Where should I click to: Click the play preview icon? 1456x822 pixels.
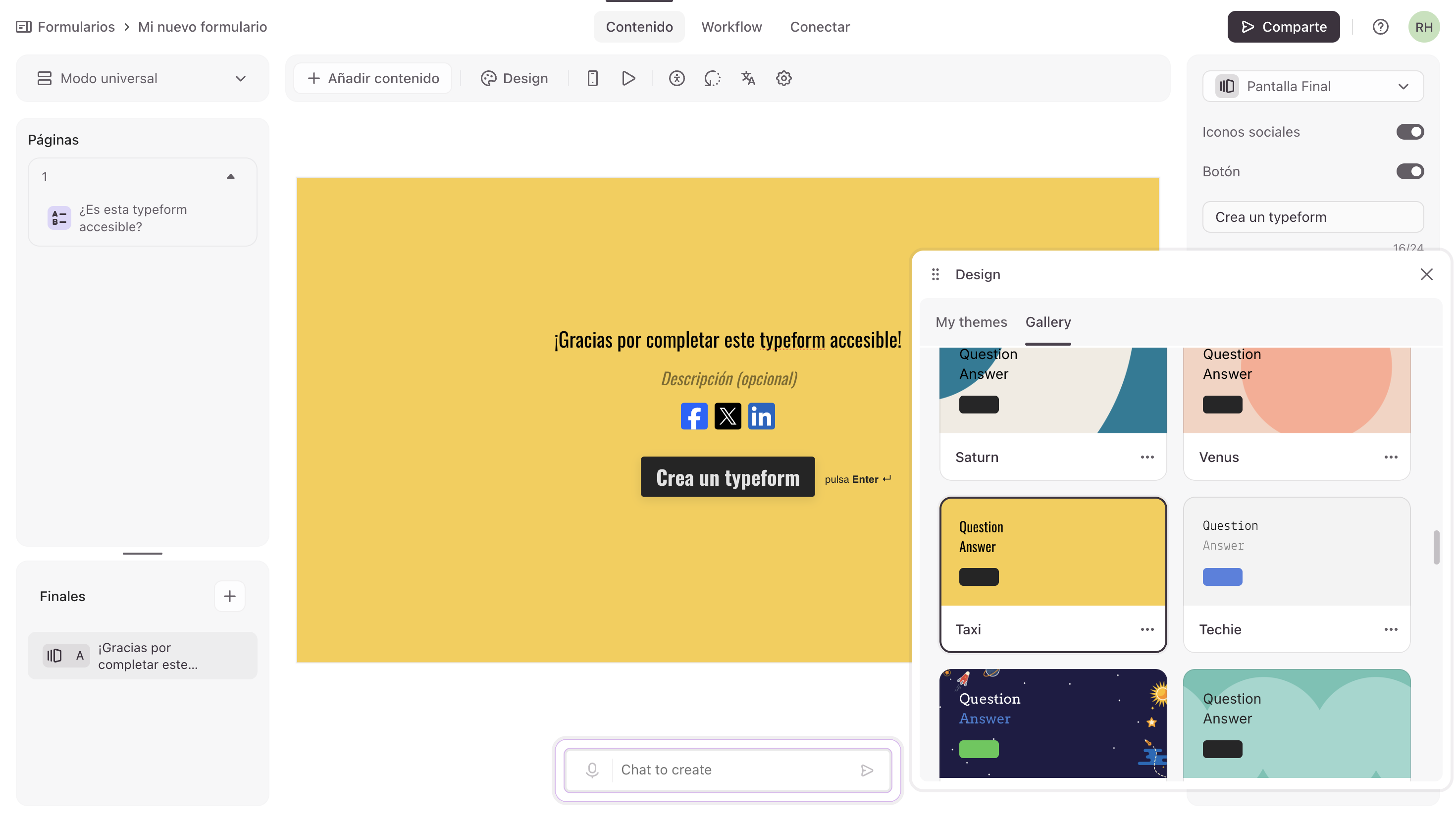tap(628, 78)
